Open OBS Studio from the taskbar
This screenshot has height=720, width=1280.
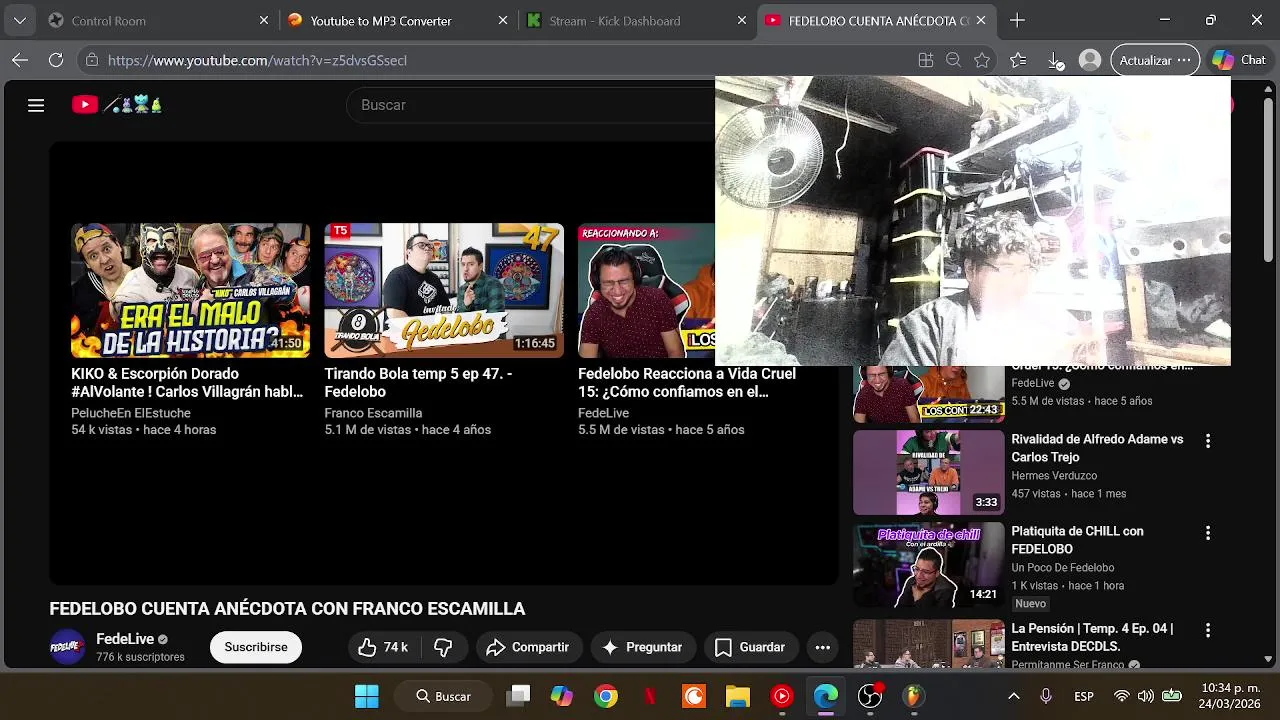[870, 696]
